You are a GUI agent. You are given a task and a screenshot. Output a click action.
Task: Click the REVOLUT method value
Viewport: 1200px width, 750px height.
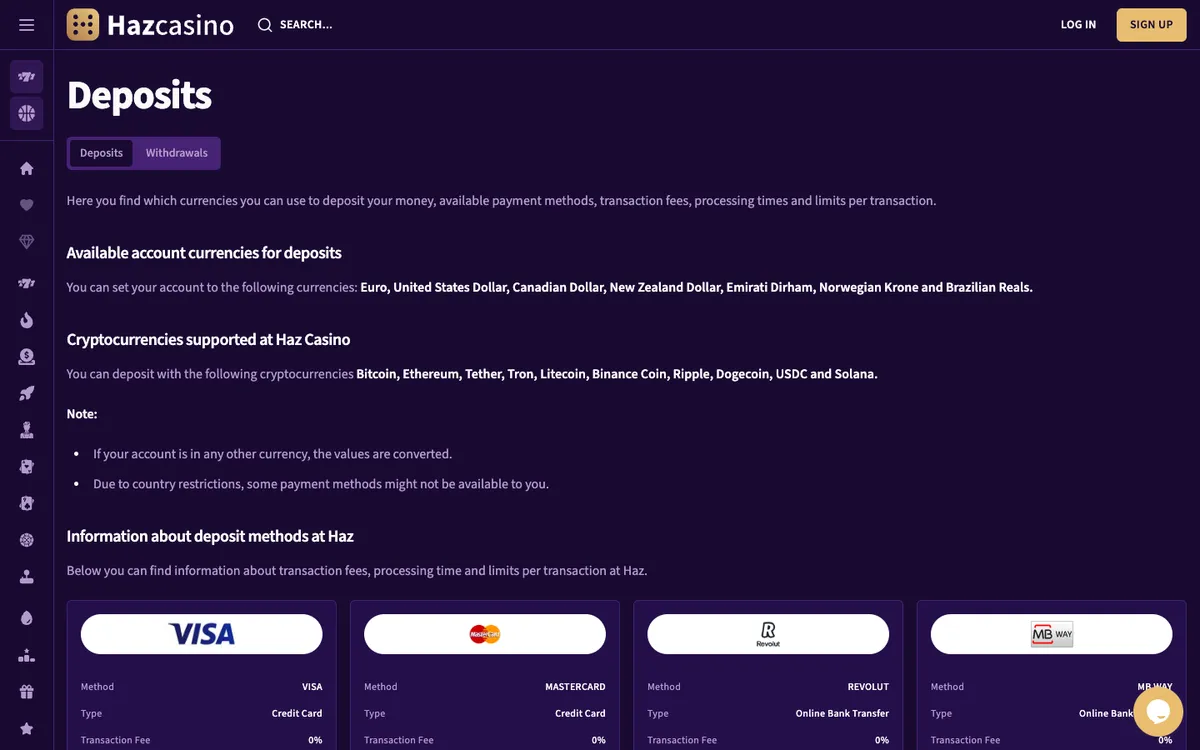point(868,687)
